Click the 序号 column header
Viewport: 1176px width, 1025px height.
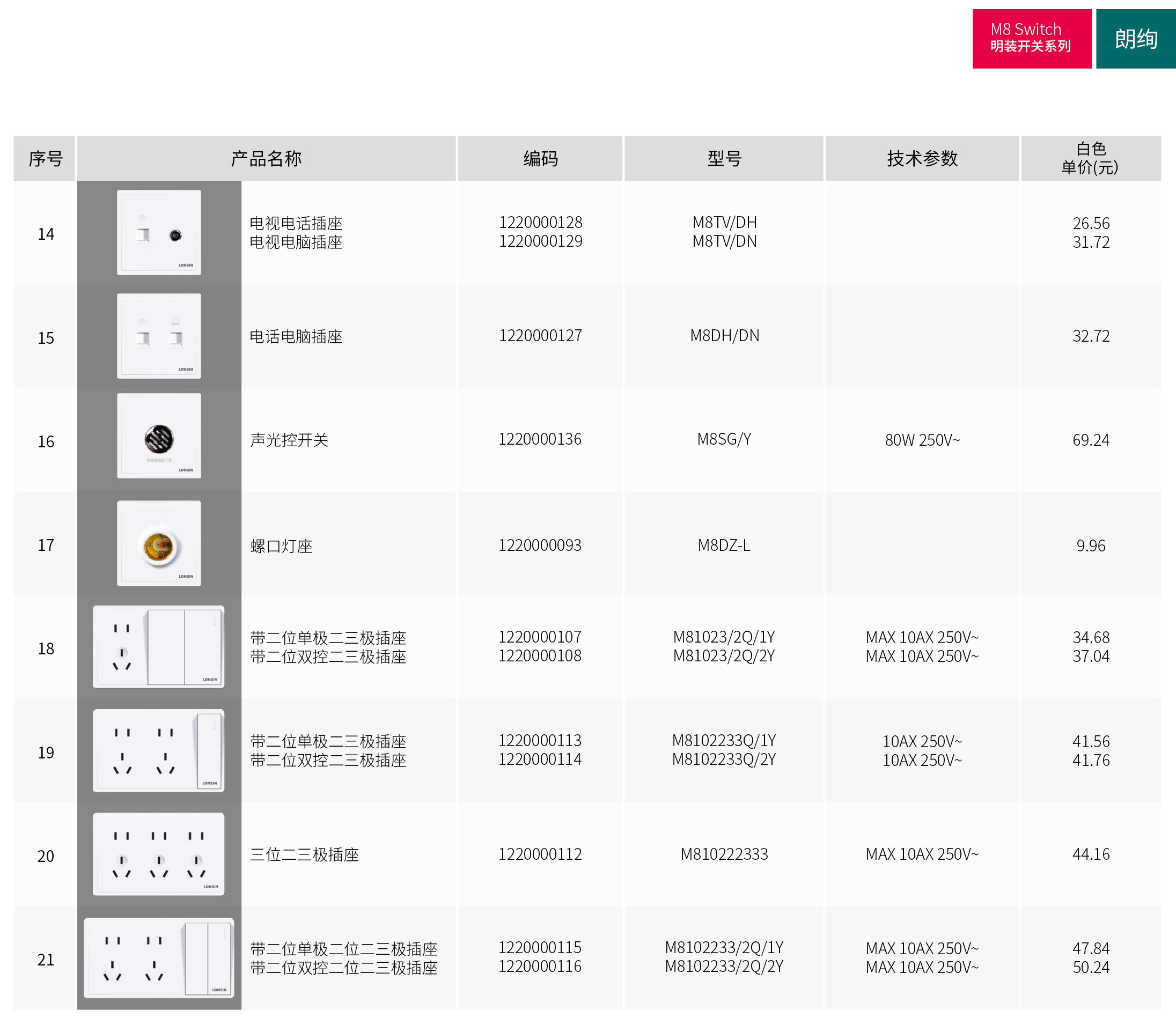[x=45, y=158]
